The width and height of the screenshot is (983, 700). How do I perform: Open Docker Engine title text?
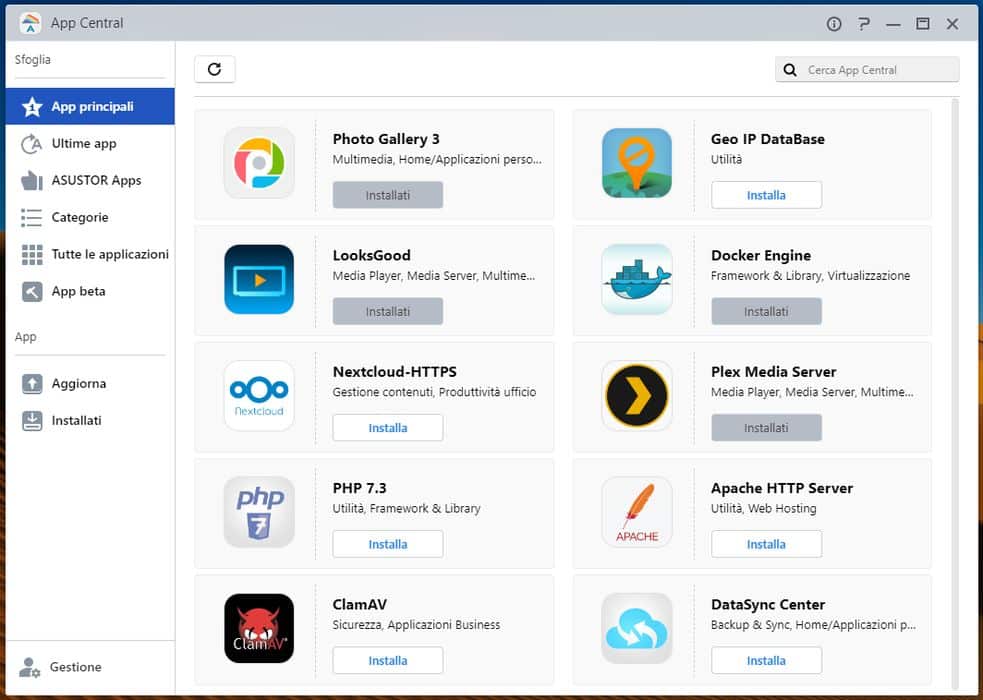760,256
